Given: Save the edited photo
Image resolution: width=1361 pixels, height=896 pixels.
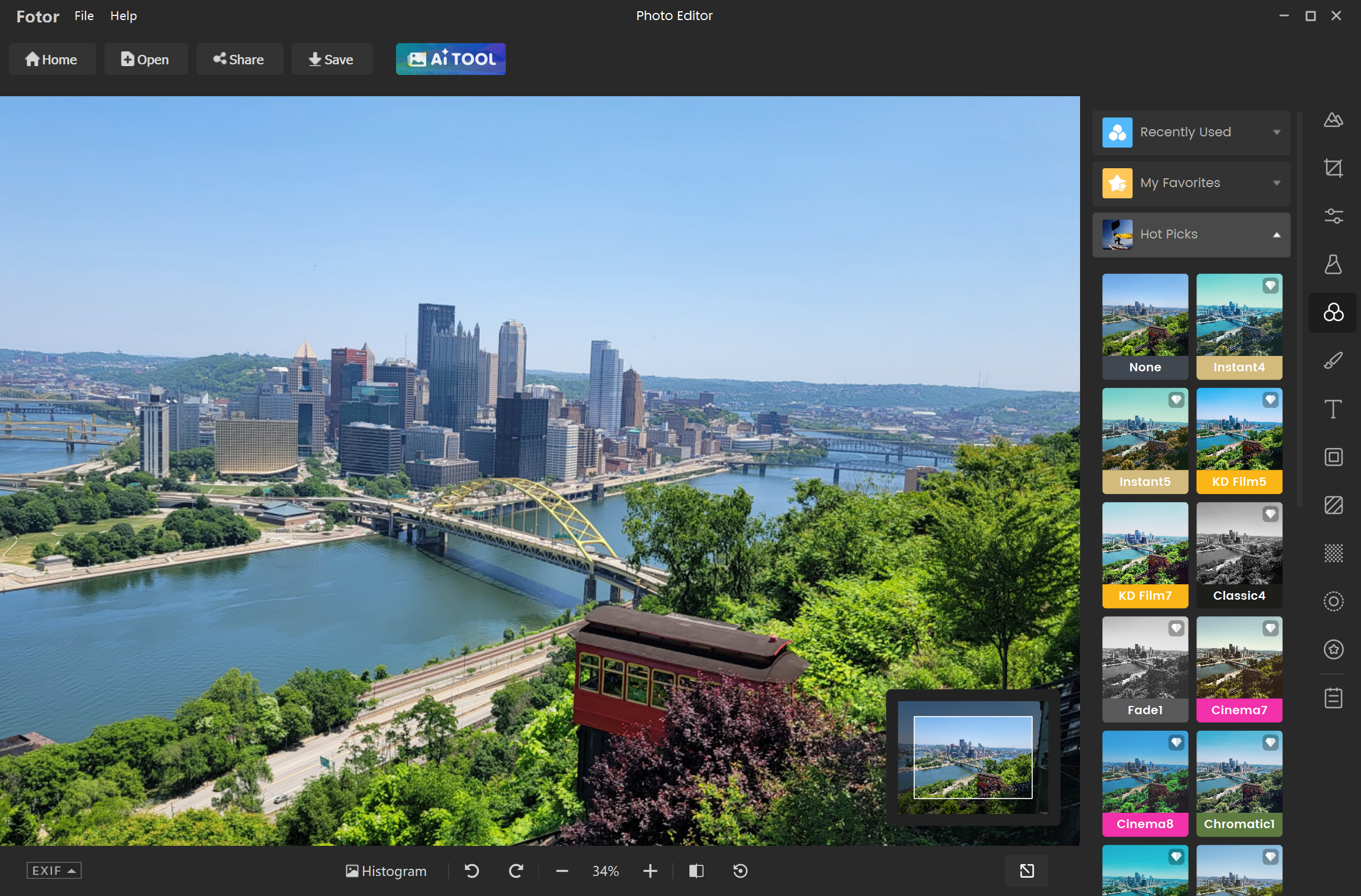Looking at the screenshot, I should (x=332, y=59).
